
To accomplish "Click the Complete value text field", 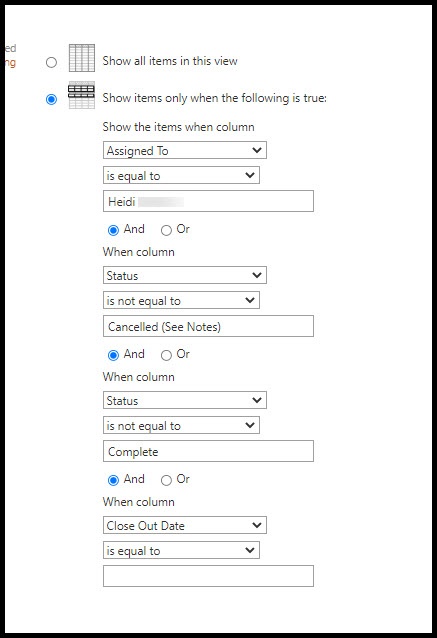I will point(208,451).
